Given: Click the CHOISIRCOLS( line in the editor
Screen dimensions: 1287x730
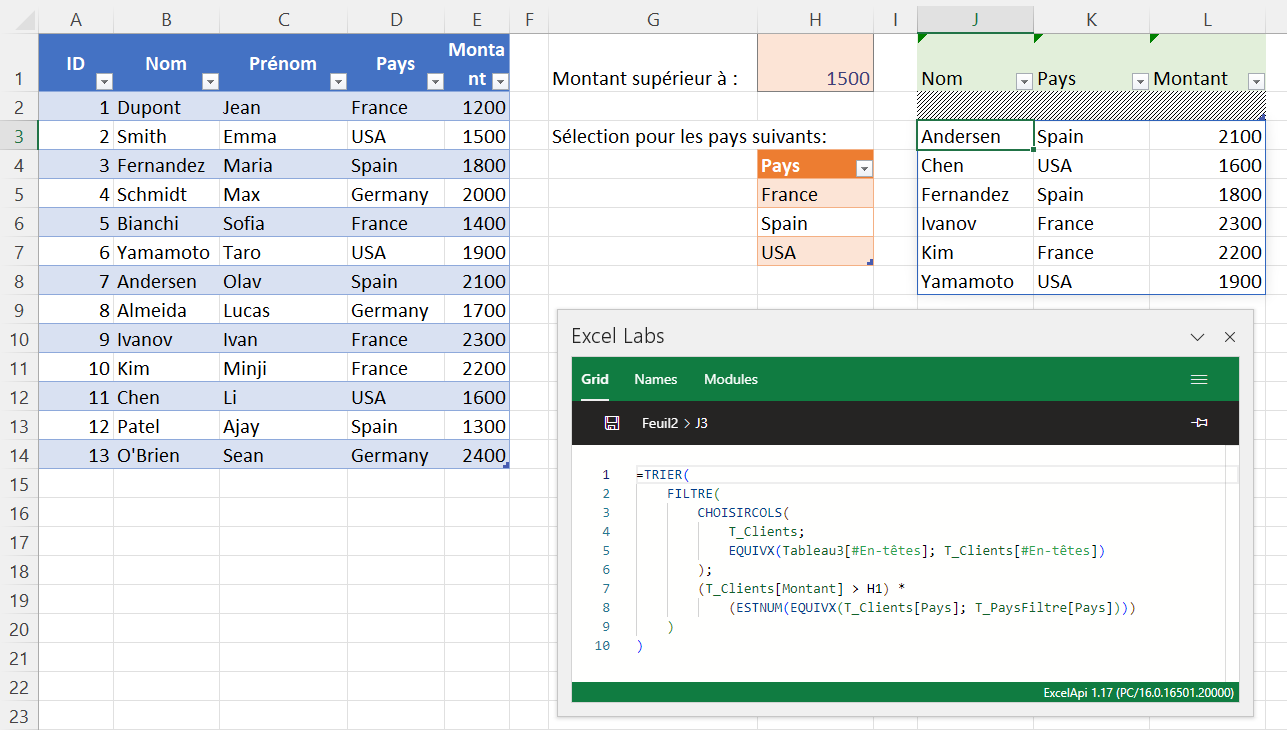Looking at the screenshot, I should point(743,512).
